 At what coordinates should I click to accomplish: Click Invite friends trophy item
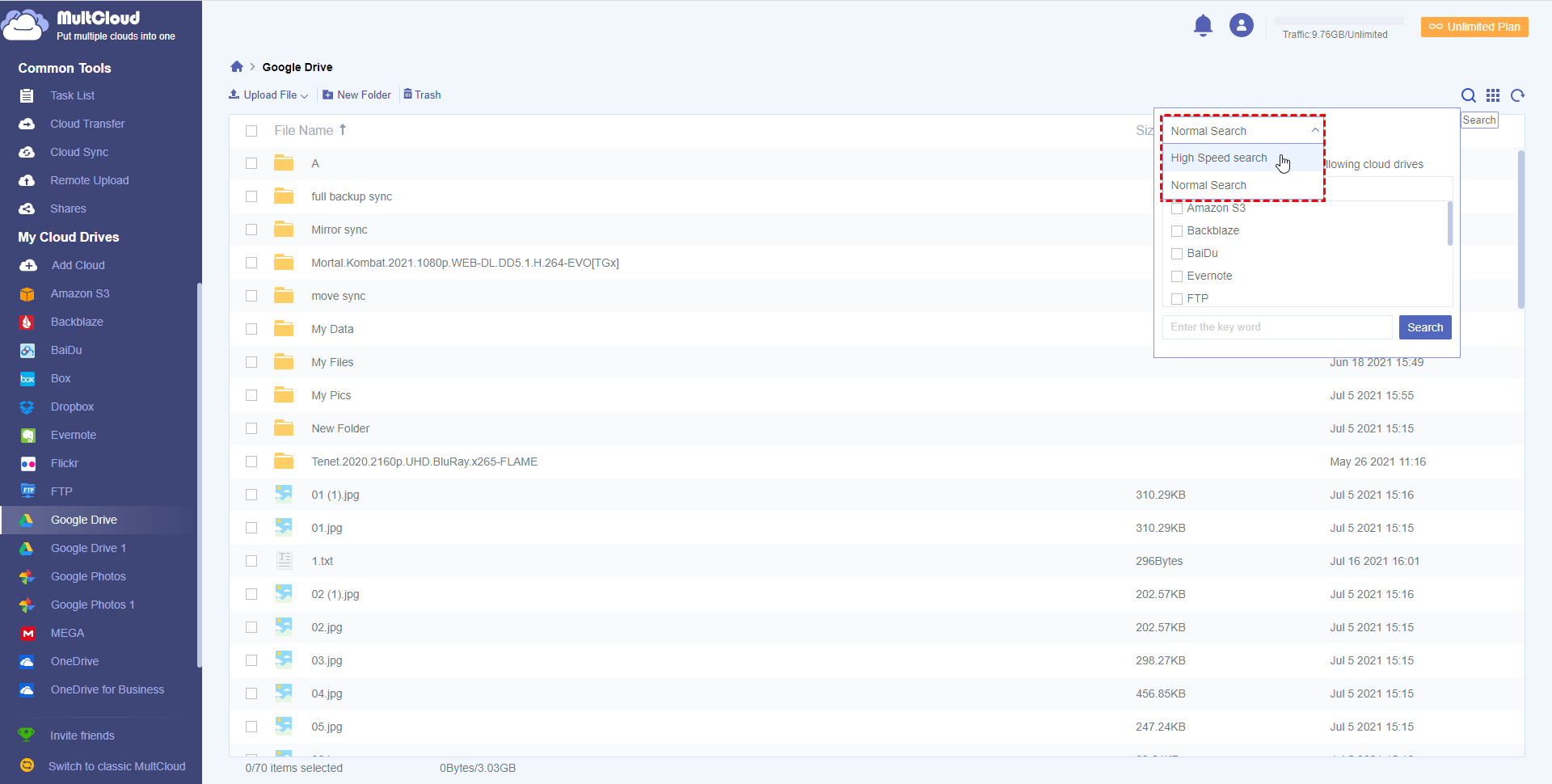pyautogui.click(x=82, y=736)
